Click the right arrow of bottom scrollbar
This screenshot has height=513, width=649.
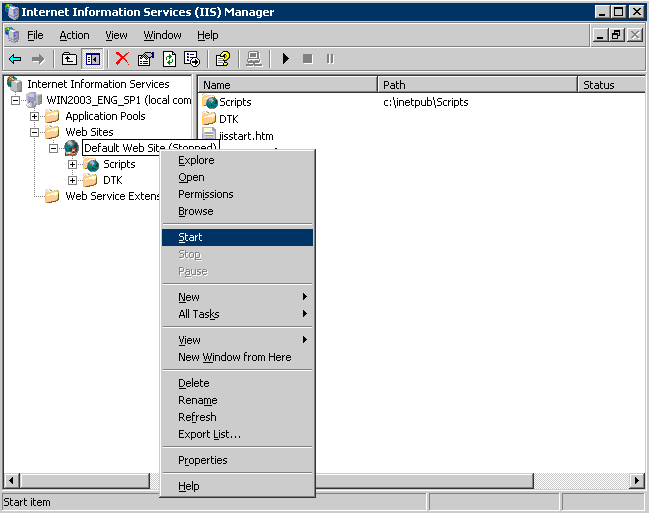point(637,481)
